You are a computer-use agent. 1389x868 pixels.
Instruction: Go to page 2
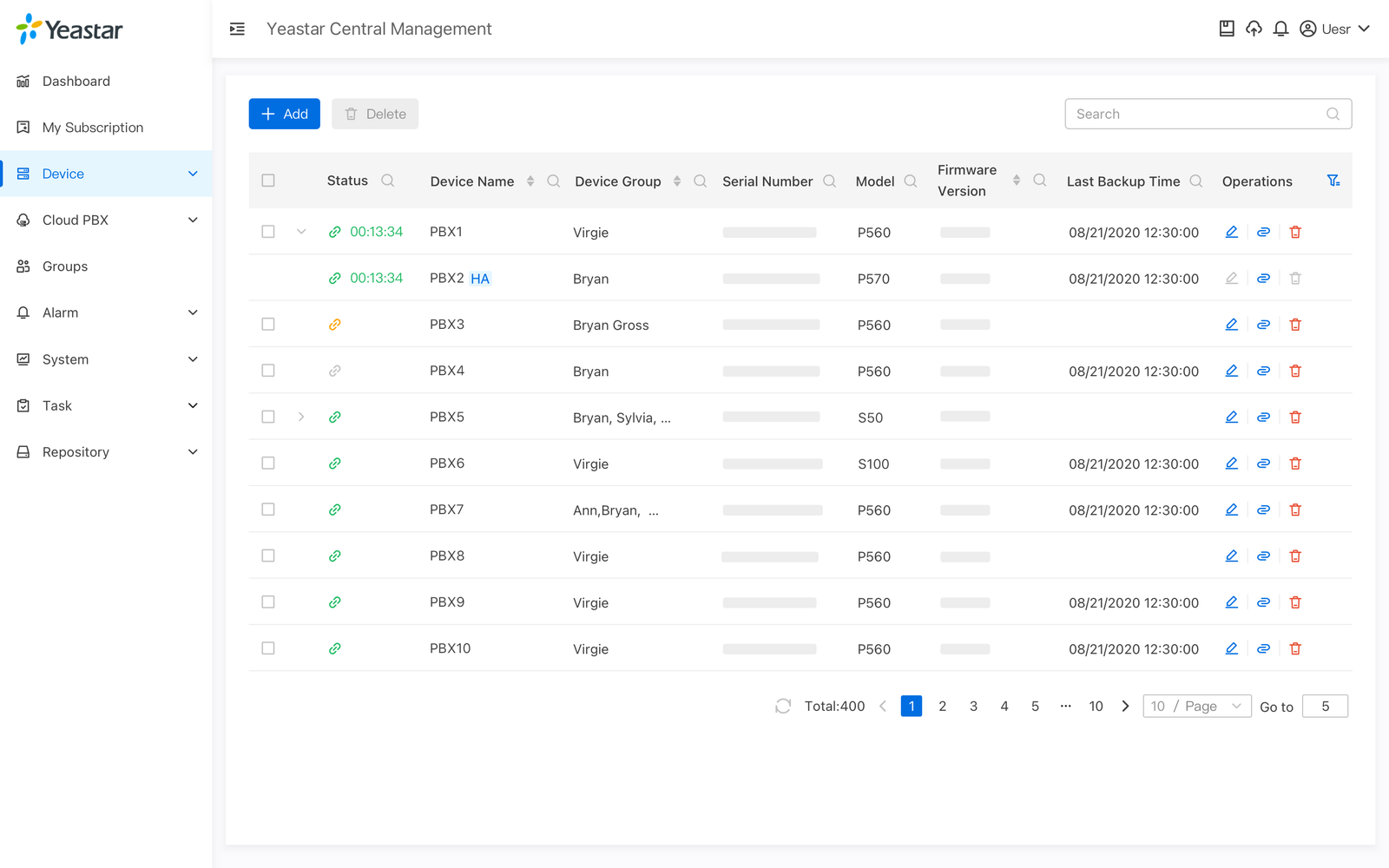(x=942, y=707)
